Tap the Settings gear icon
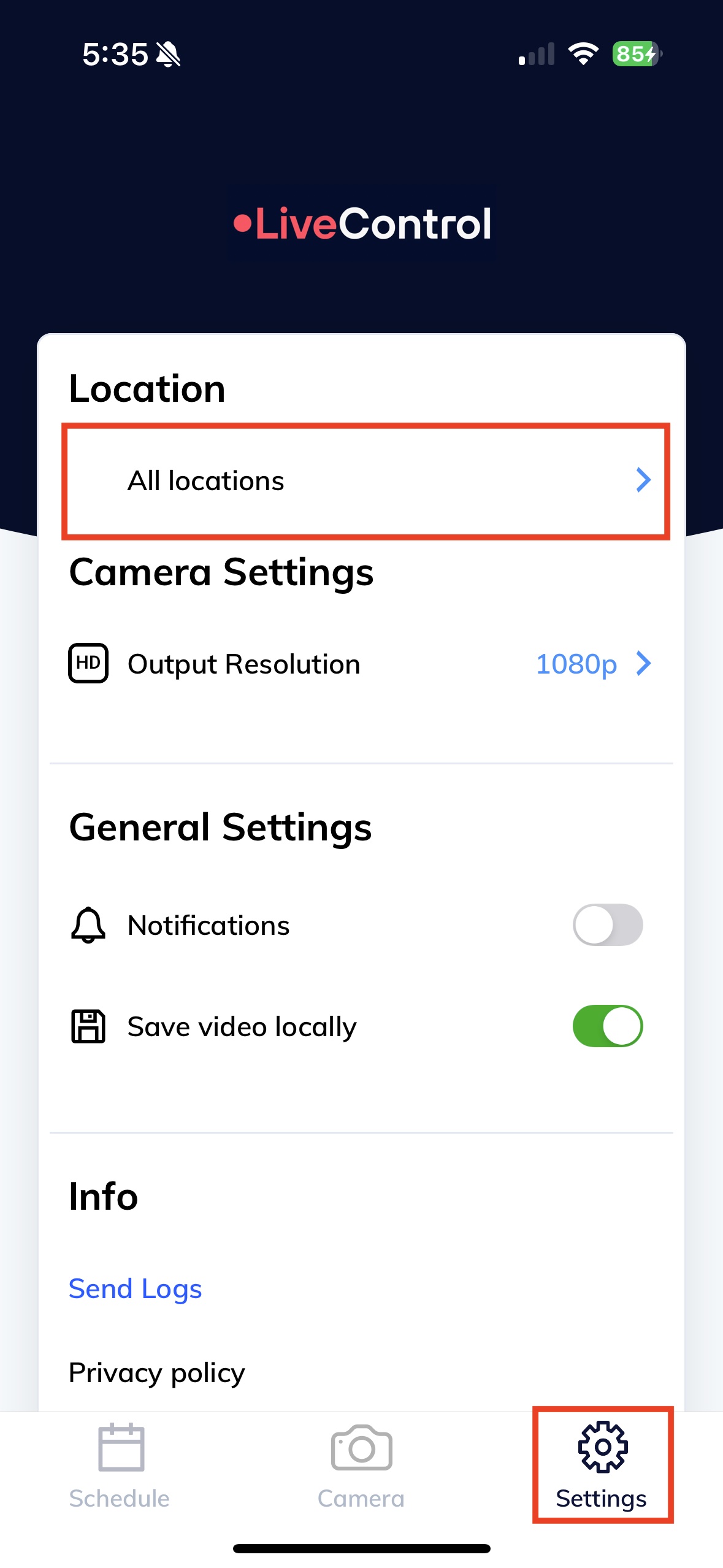Image resolution: width=723 pixels, height=1568 pixels. pyautogui.click(x=602, y=1447)
